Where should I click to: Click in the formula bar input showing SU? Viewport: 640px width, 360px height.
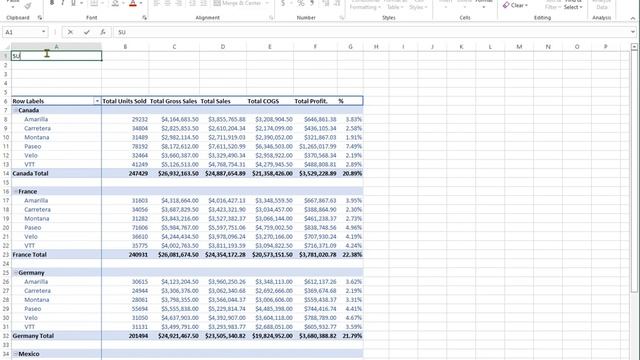click(x=371, y=32)
